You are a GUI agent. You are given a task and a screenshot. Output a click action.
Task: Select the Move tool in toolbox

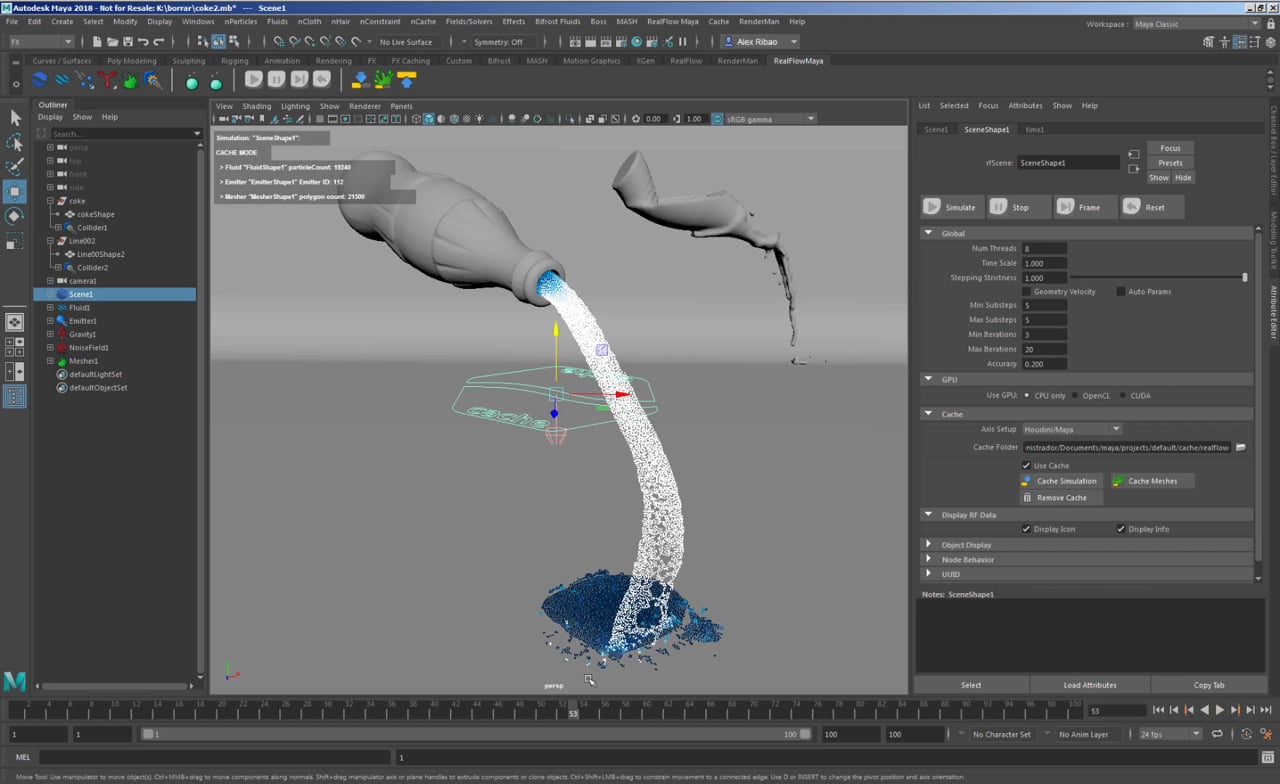[15, 191]
